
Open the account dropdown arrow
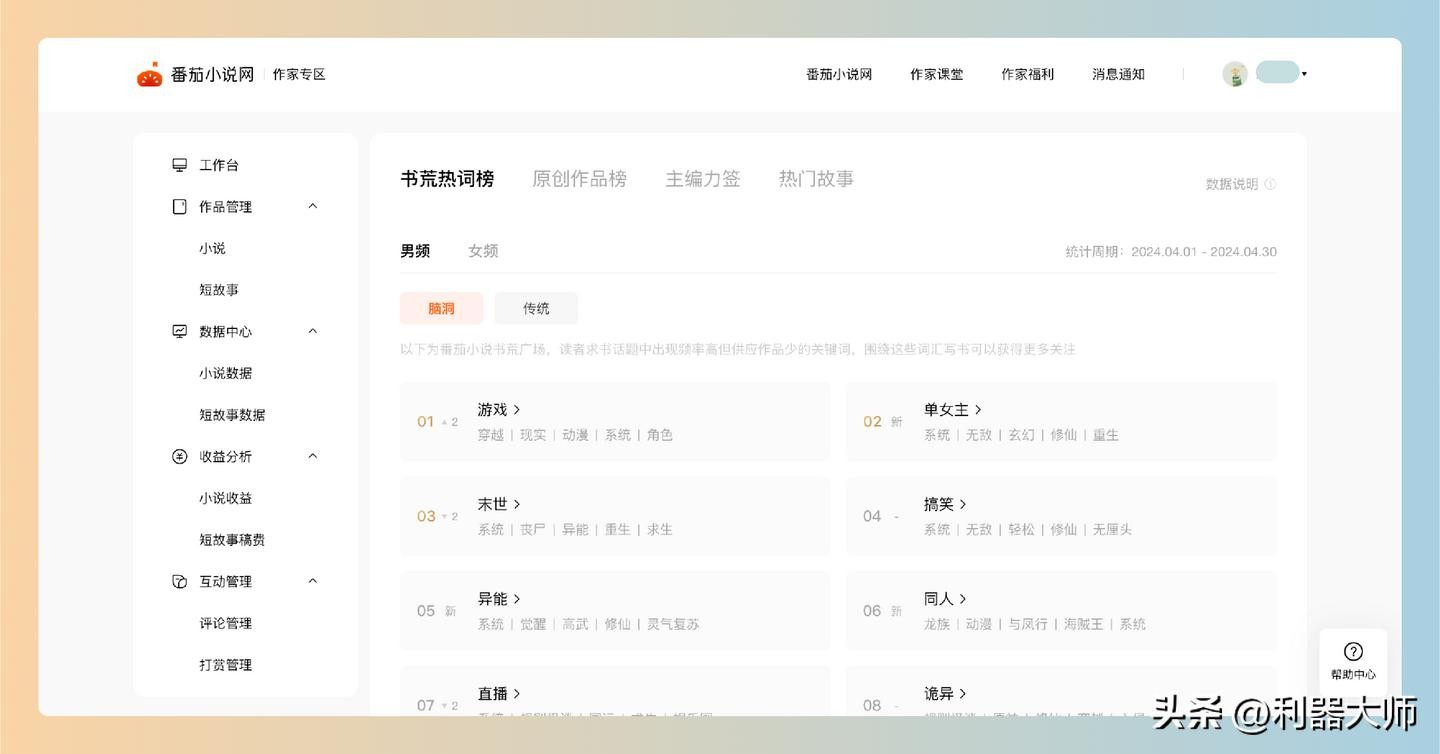pos(1304,74)
